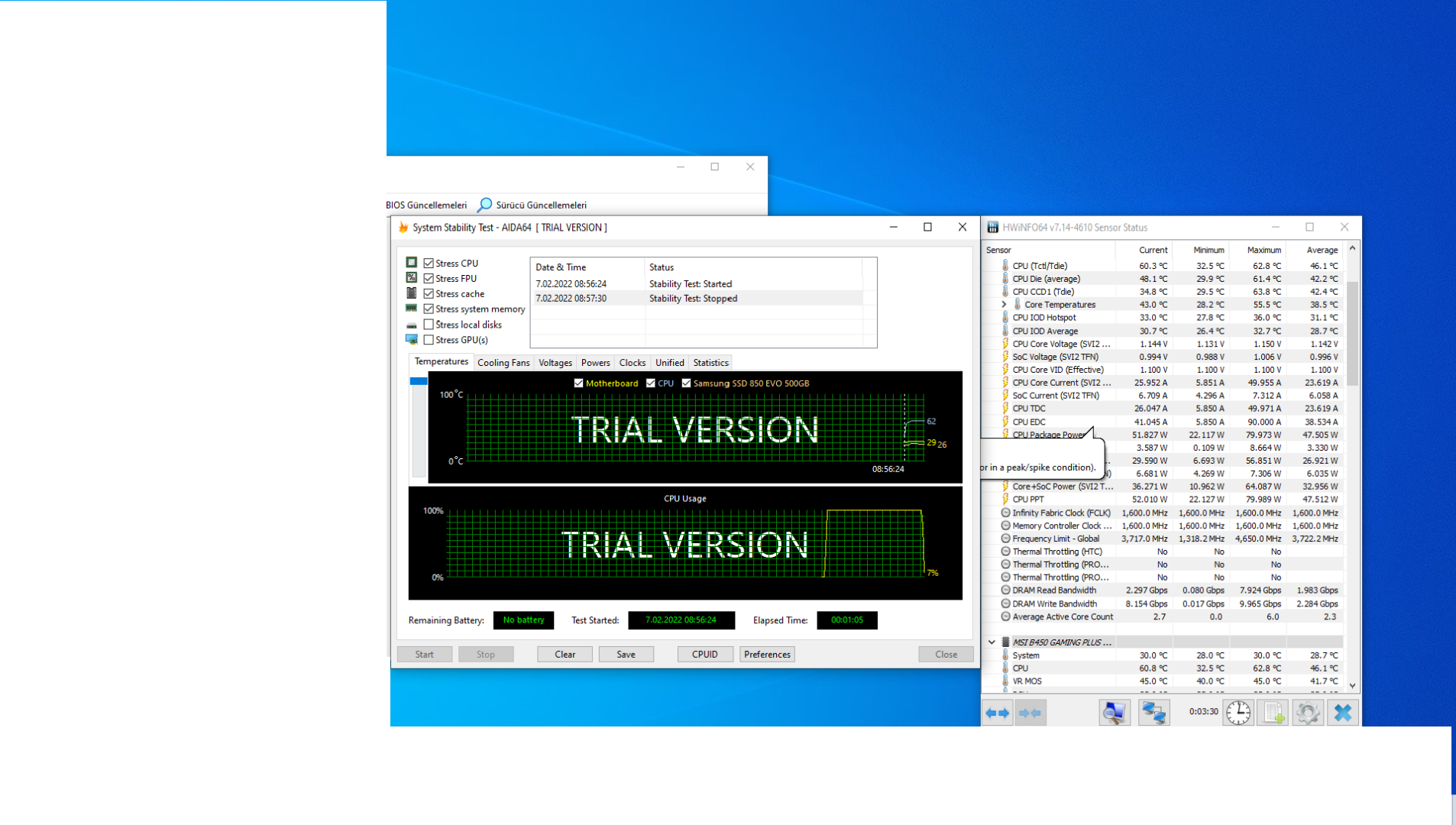Select the Unified tab

click(670, 363)
